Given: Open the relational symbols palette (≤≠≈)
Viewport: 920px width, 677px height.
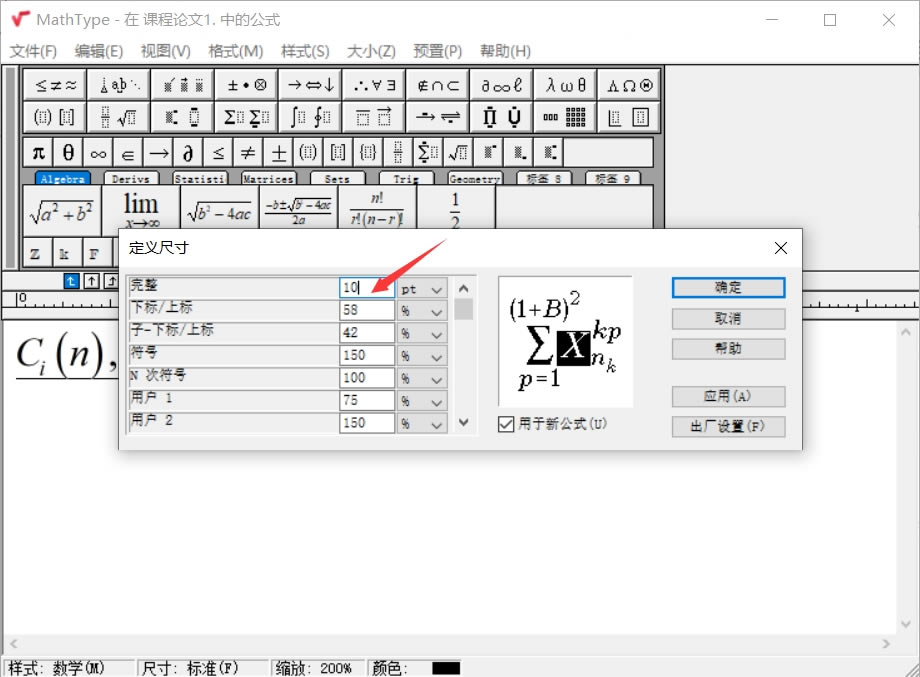Looking at the screenshot, I should click(55, 86).
